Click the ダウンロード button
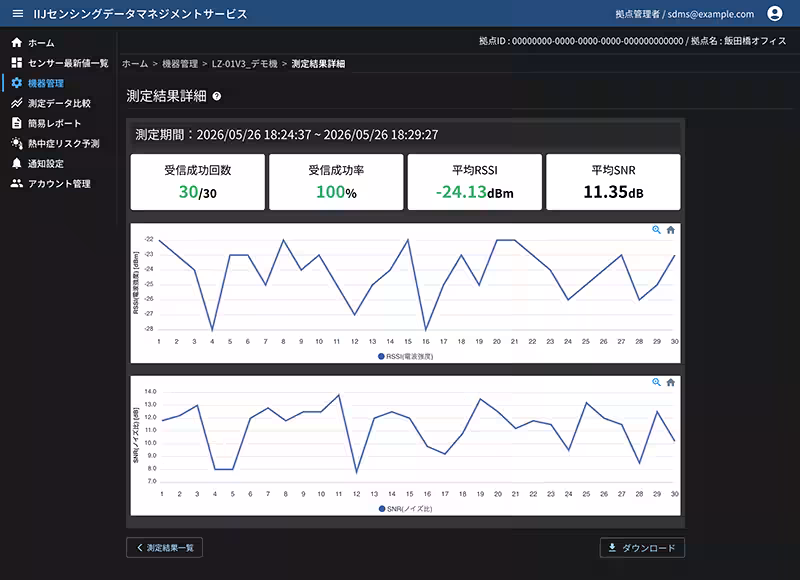 pyautogui.click(x=642, y=548)
